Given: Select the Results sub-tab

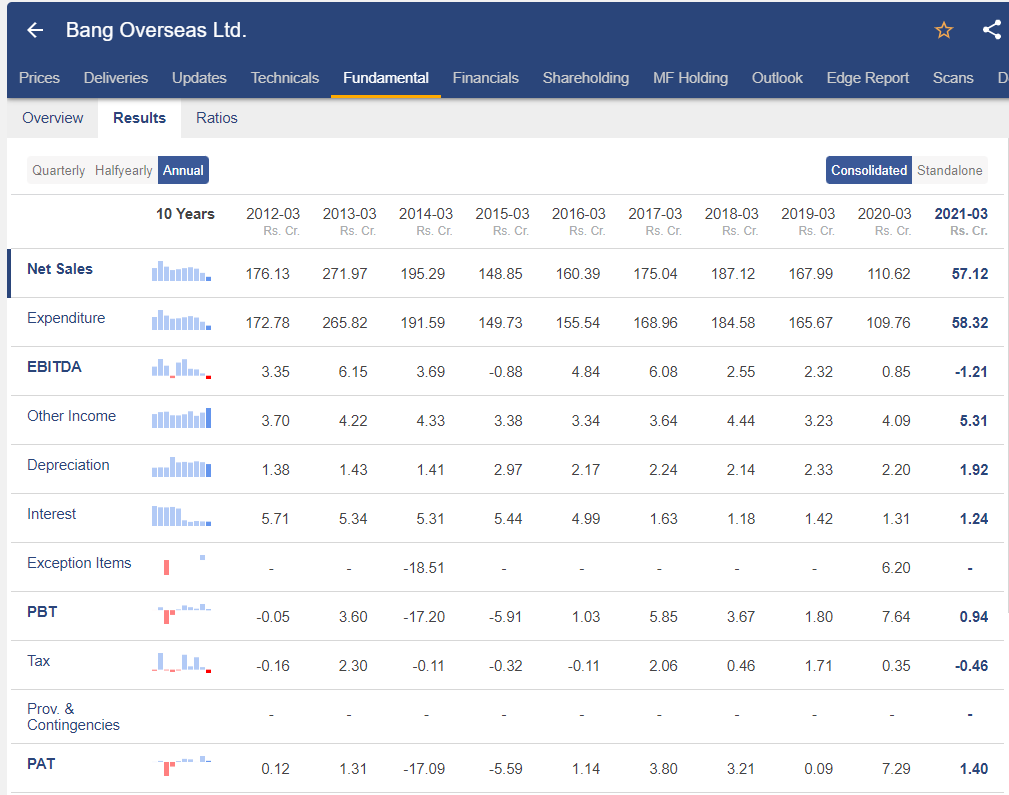Looking at the screenshot, I should 140,118.
